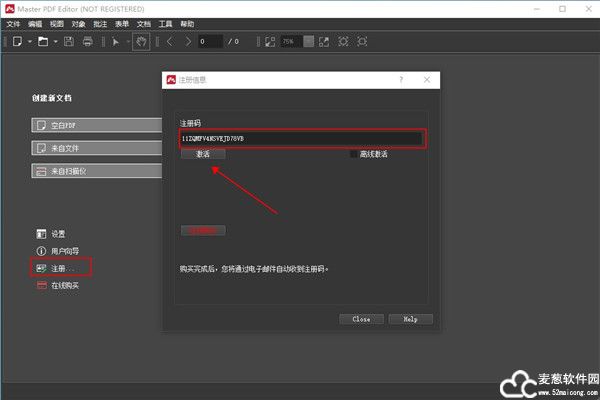The width and height of the screenshot is (600, 400).
Task: Open the 帮助 menu
Action: point(187,22)
